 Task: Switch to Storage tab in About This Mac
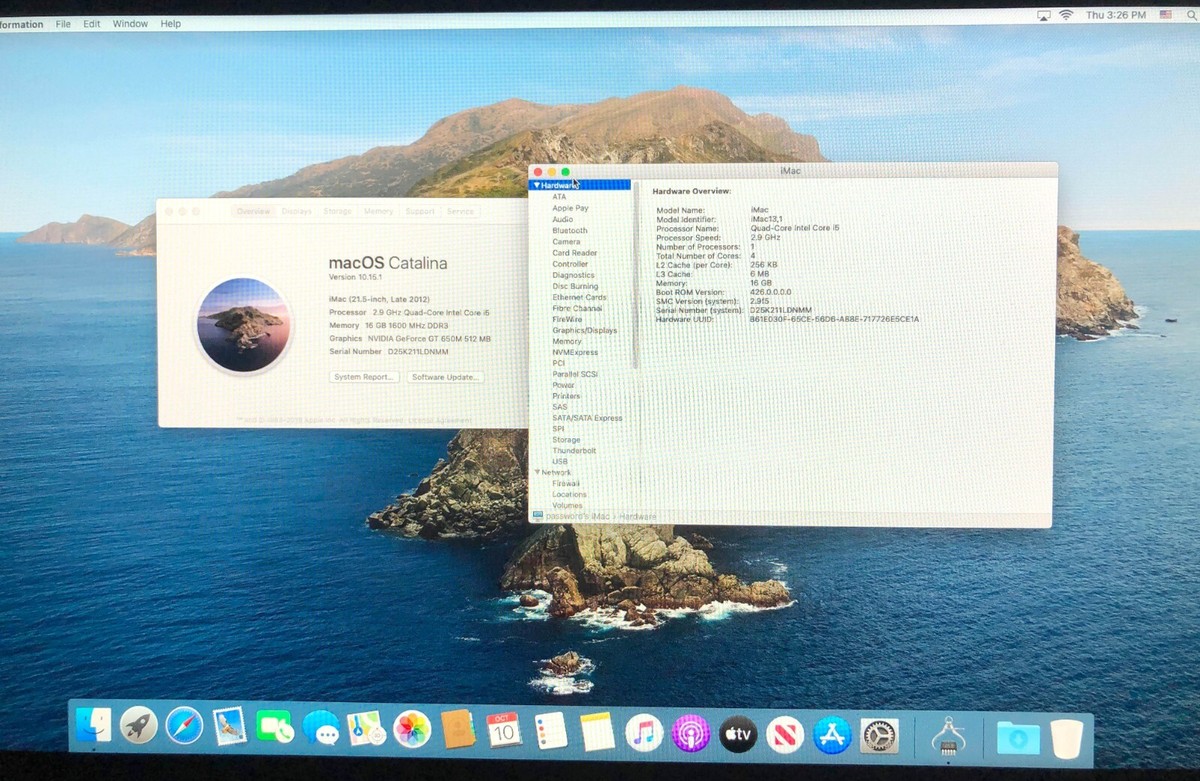(337, 211)
